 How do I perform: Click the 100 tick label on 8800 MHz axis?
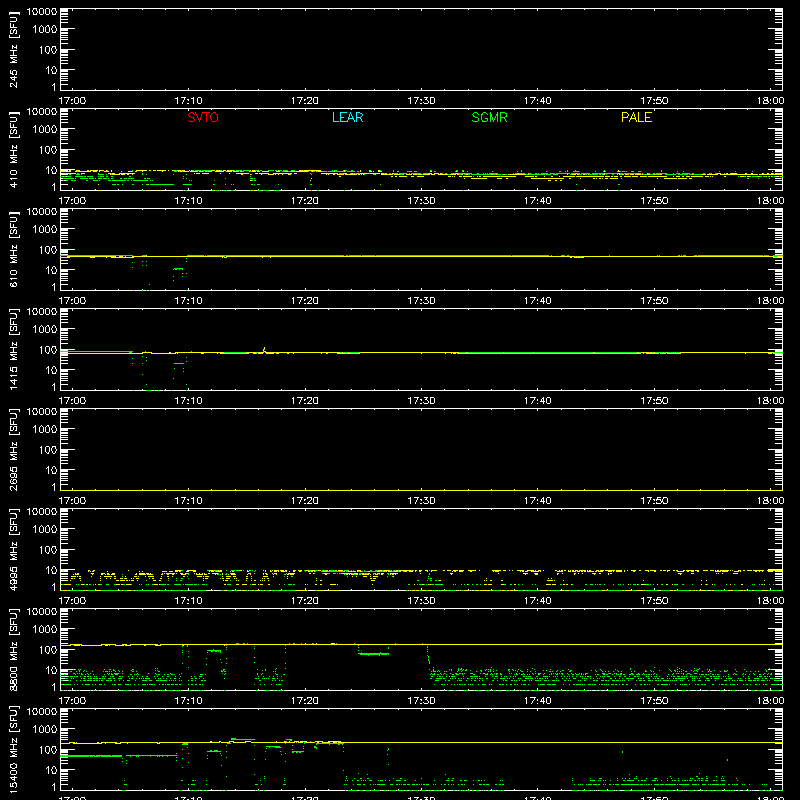pos(48,650)
